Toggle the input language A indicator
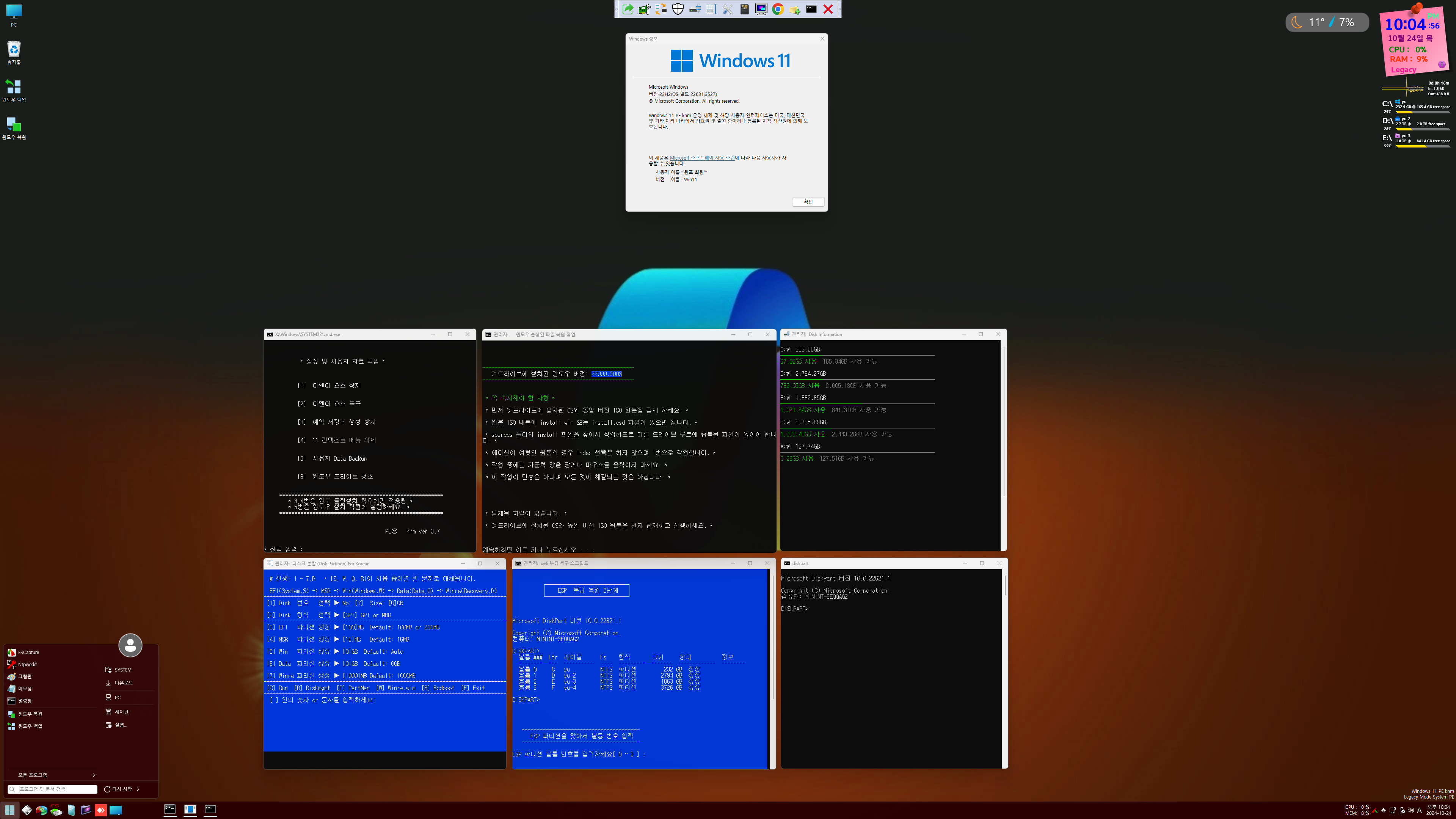The height and width of the screenshot is (819, 1456). pos(1419,810)
